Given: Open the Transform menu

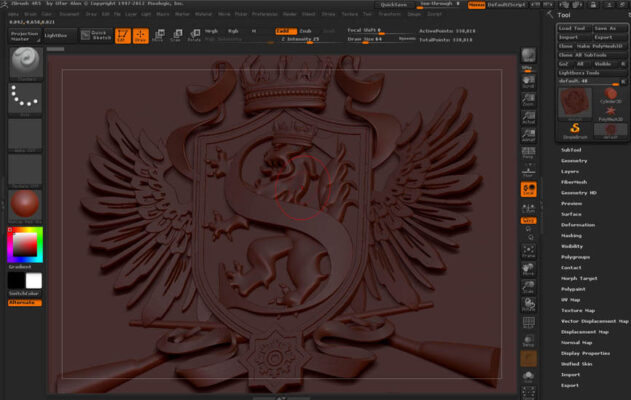Looking at the screenshot, I should click(x=390, y=14).
